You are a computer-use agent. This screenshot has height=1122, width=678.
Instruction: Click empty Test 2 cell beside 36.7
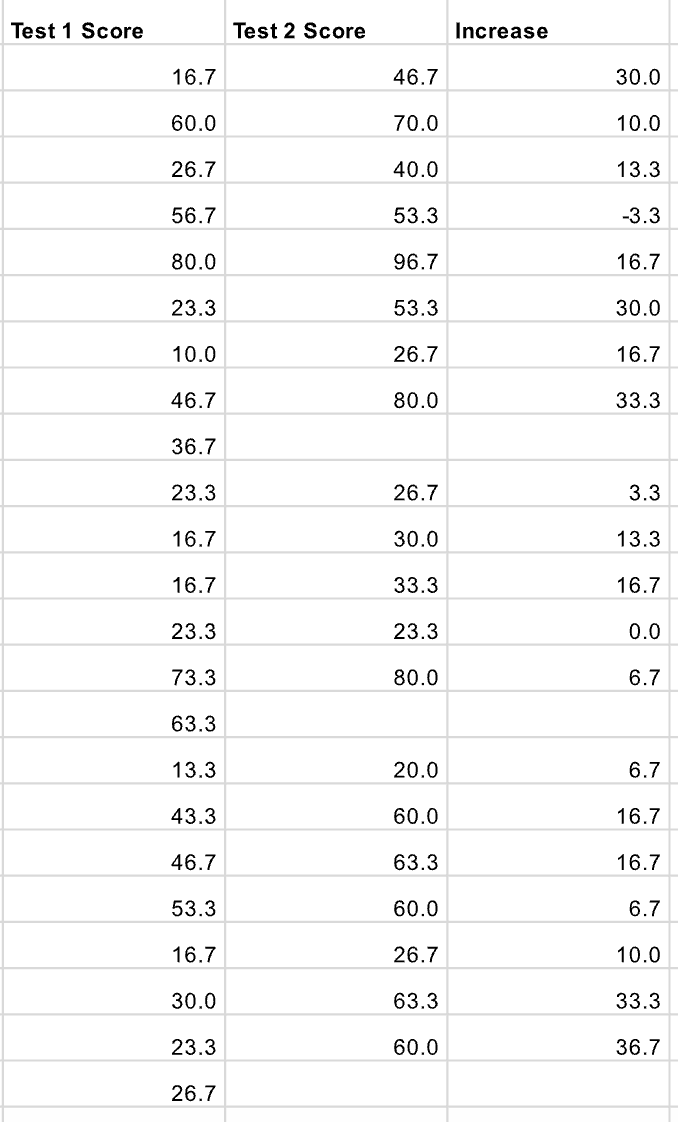click(336, 447)
